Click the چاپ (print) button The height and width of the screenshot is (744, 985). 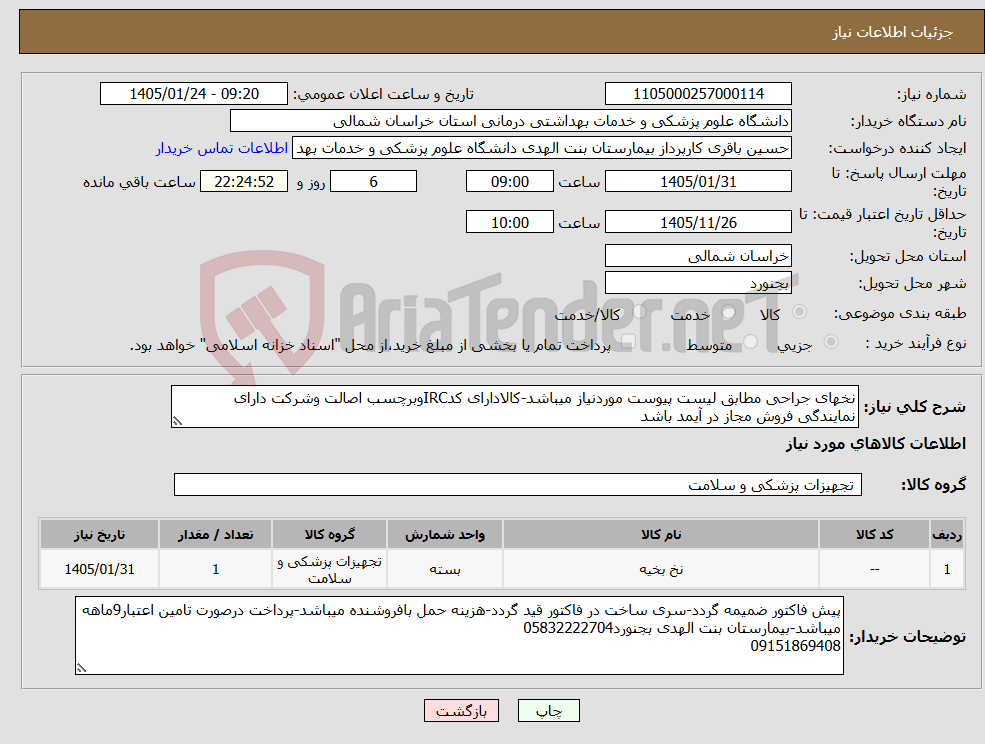pos(548,711)
